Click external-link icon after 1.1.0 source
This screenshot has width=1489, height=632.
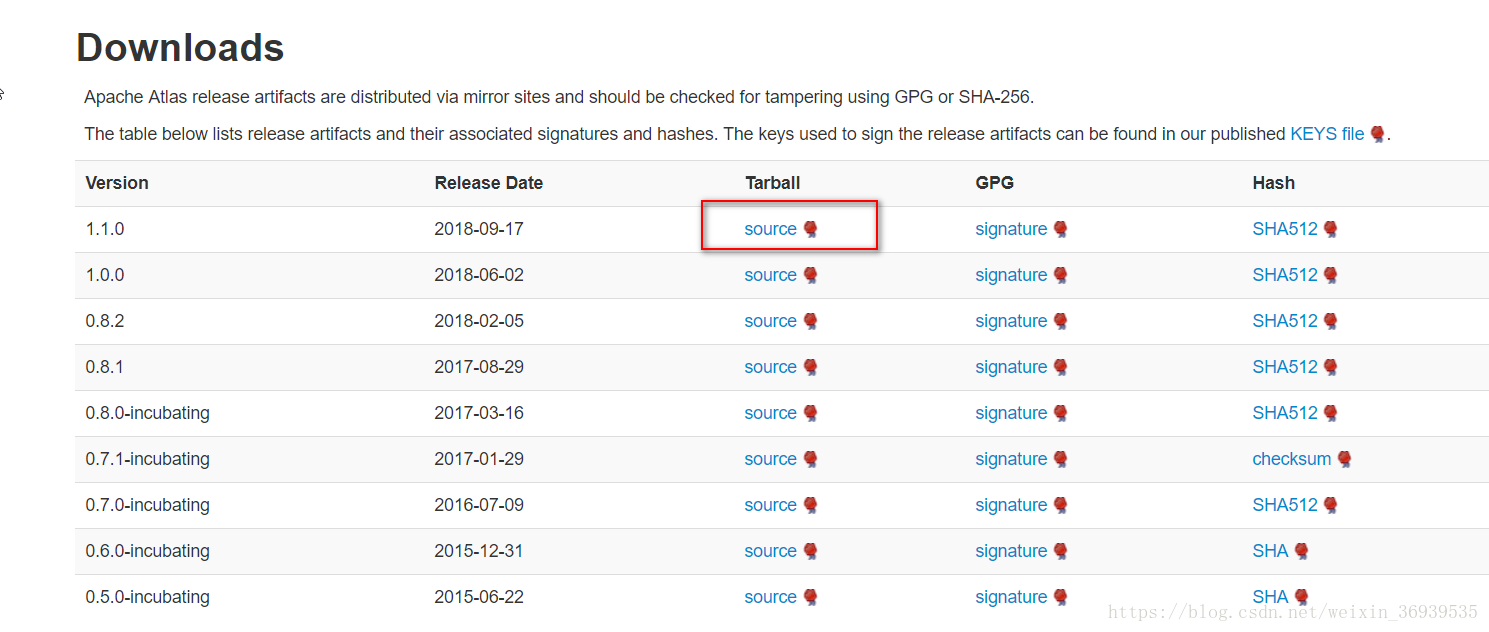[x=810, y=230]
